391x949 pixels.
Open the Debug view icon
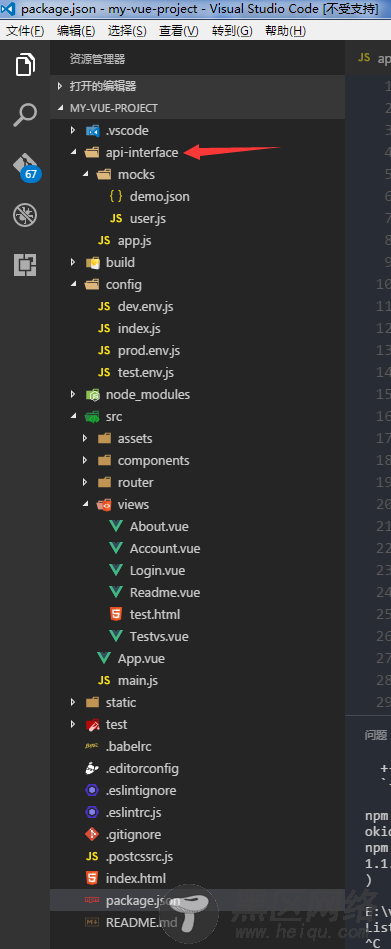(x=25, y=215)
